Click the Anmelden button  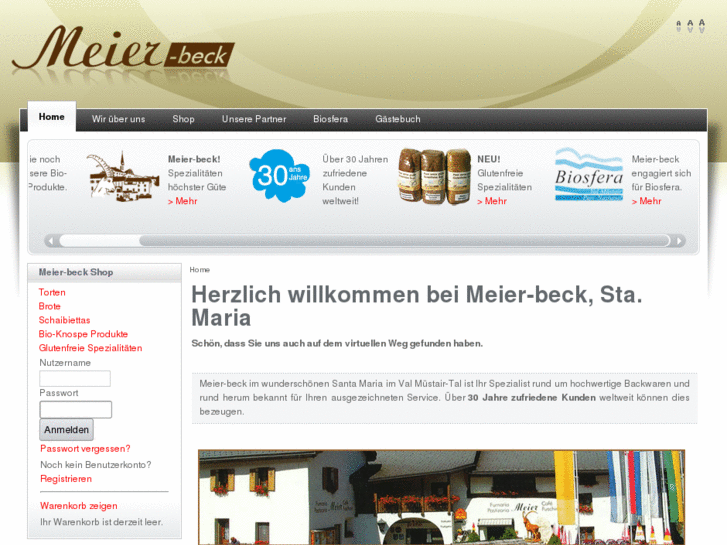tap(66, 430)
